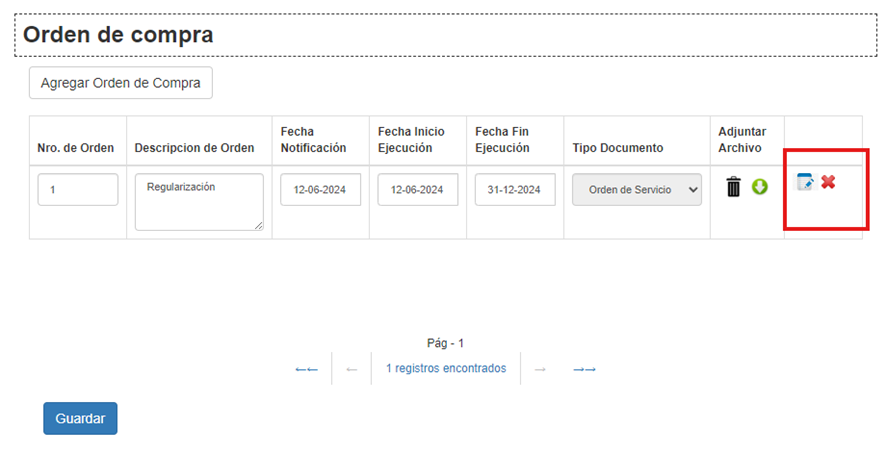This screenshot has height=455, width=886.
Task: Click the edit order row icon
Action: (805, 182)
